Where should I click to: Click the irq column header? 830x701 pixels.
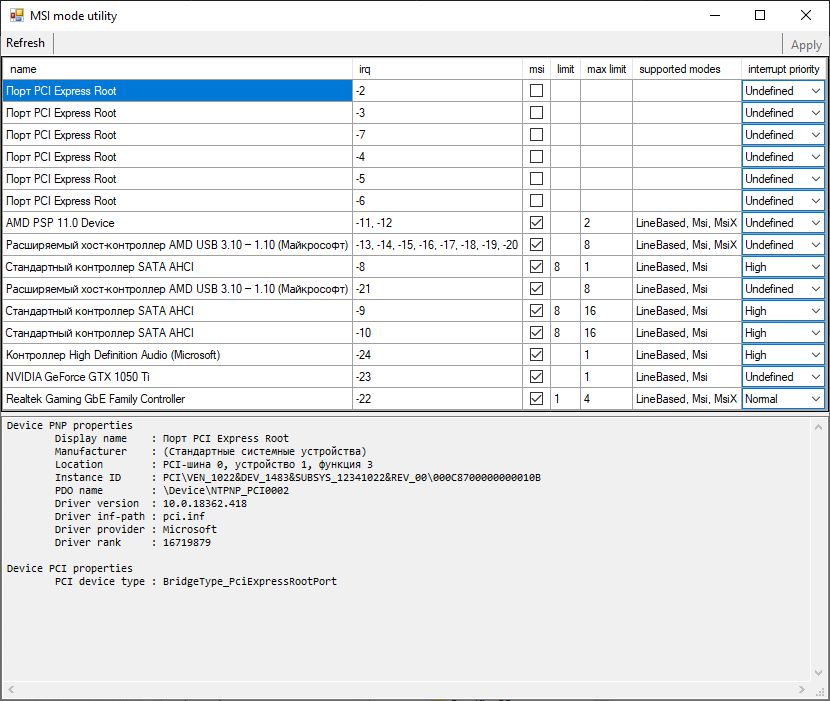pos(437,69)
